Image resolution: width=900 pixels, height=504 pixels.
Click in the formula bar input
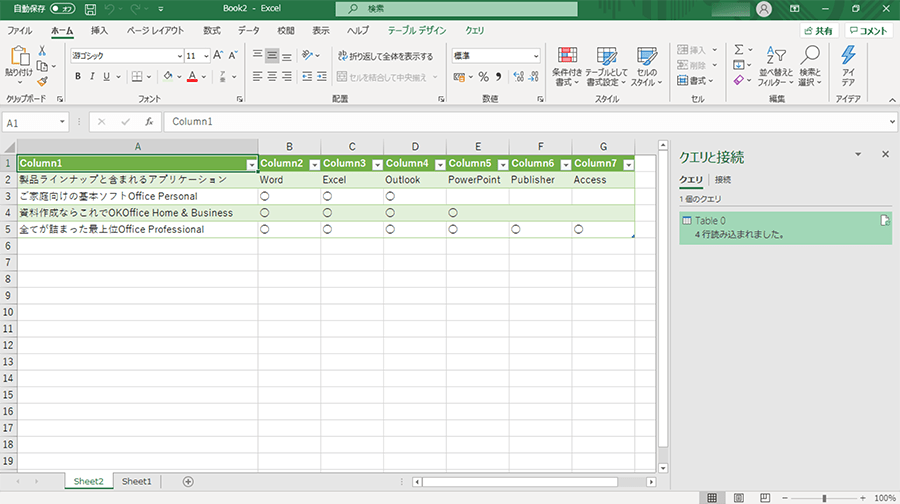525,122
